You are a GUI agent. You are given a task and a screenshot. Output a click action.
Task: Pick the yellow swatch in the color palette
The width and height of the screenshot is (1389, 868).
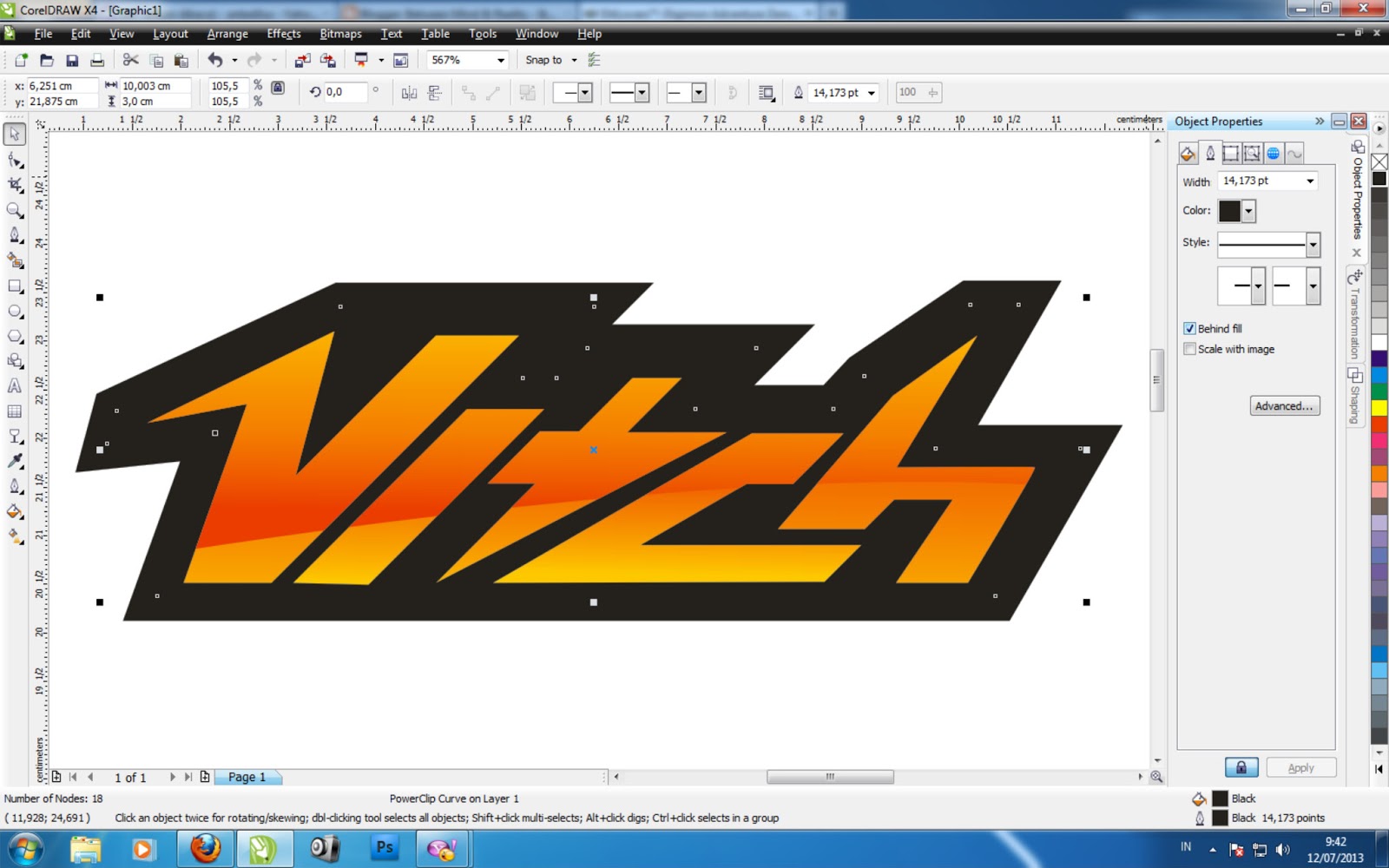click(1379, 407)
